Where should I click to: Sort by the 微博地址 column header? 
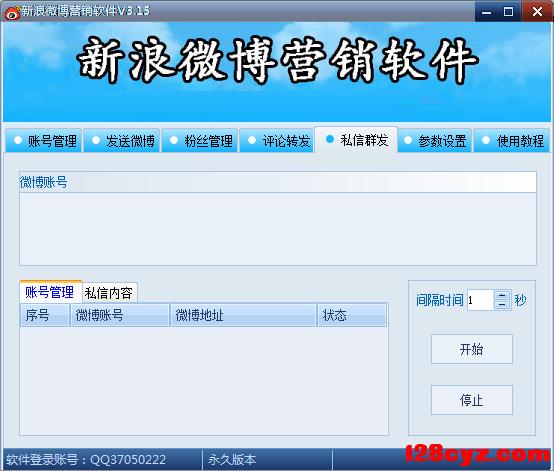point(243,315)
